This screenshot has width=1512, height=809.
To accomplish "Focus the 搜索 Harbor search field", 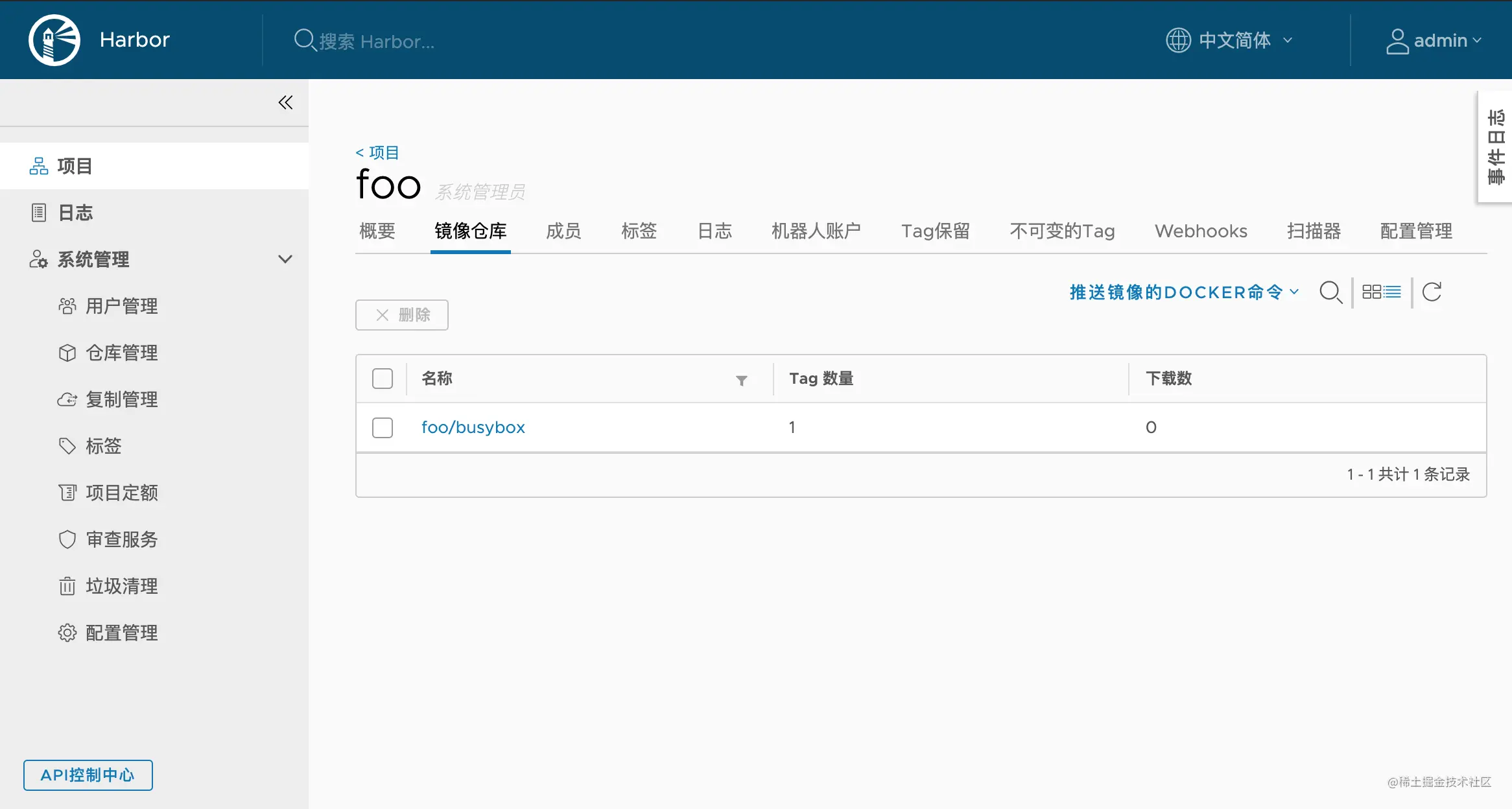I will (x=377, y=41).
